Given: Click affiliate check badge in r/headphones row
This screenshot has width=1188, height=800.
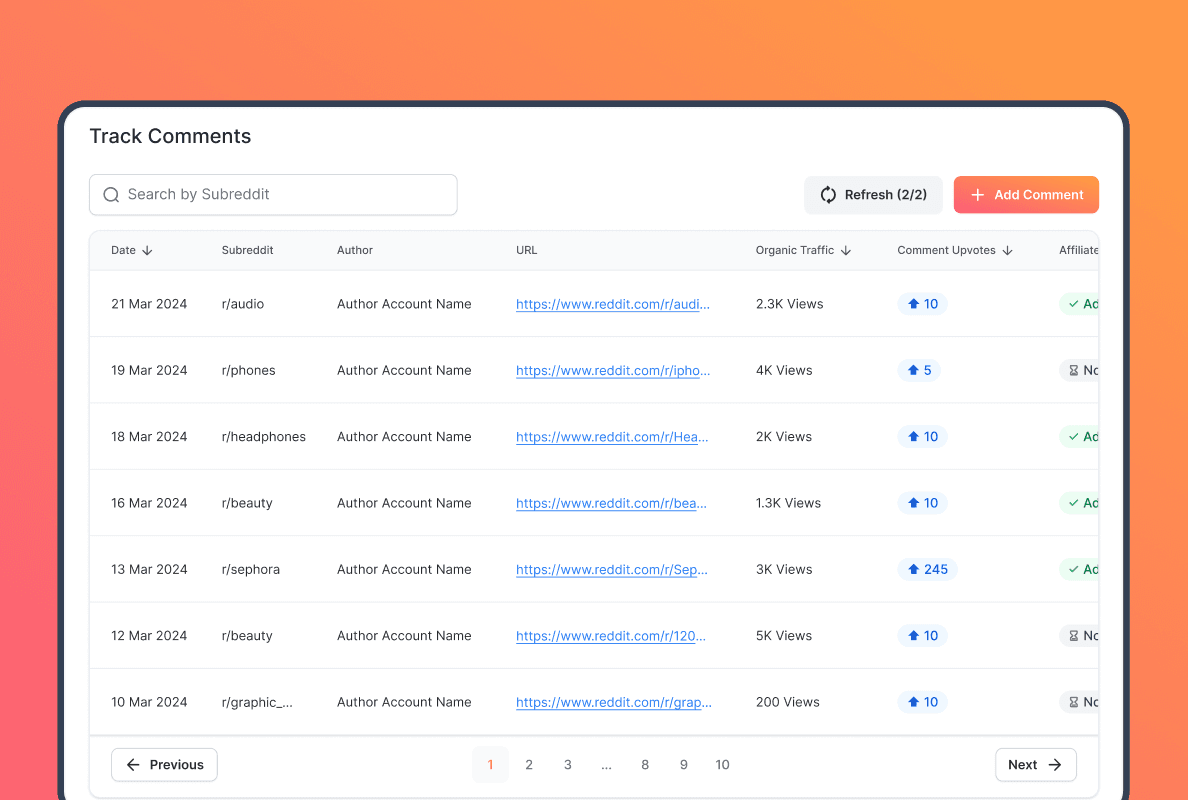Looking at the screenshot, I should (1079, 437).
